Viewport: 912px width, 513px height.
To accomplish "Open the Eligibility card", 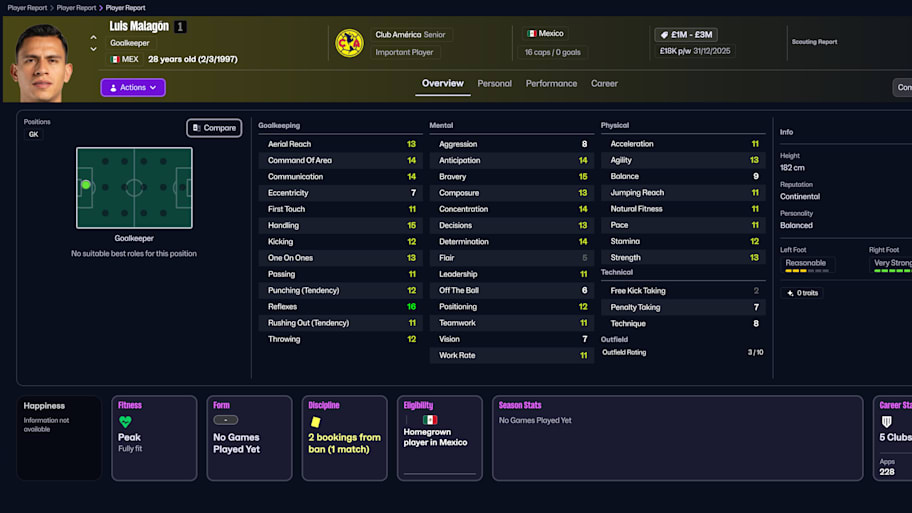I will coord(440,438).
